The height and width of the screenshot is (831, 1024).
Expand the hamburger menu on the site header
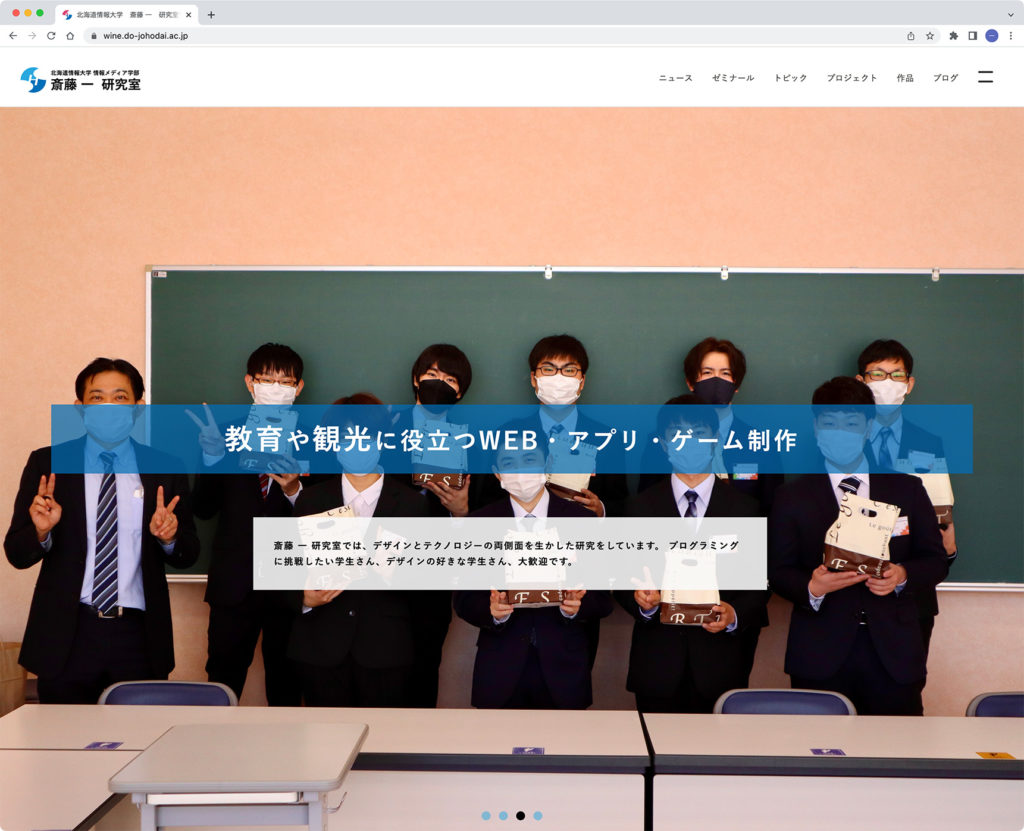tap(985, 77)
